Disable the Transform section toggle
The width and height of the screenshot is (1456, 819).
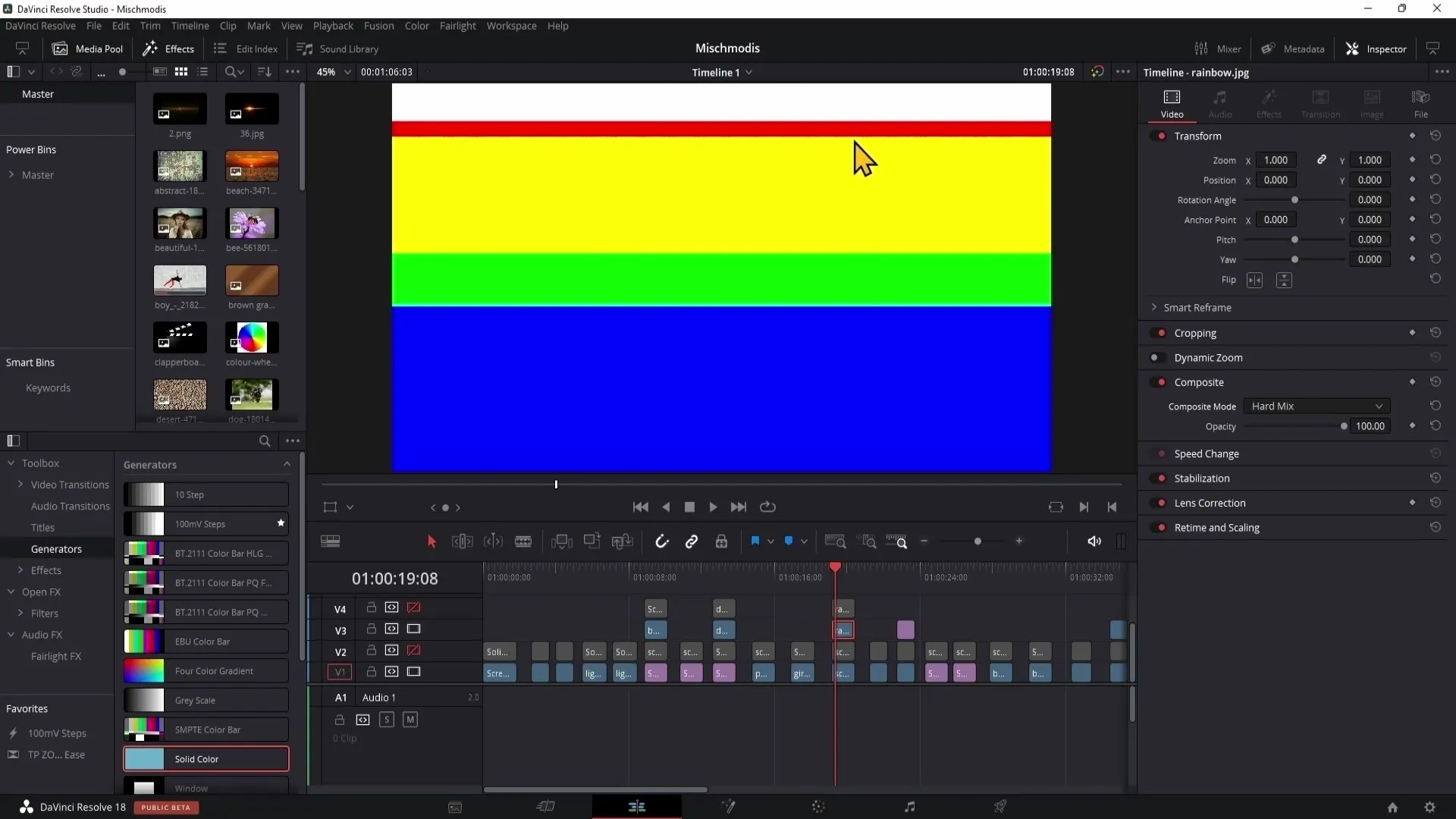pyautogui.click(x=1159, y=136)
